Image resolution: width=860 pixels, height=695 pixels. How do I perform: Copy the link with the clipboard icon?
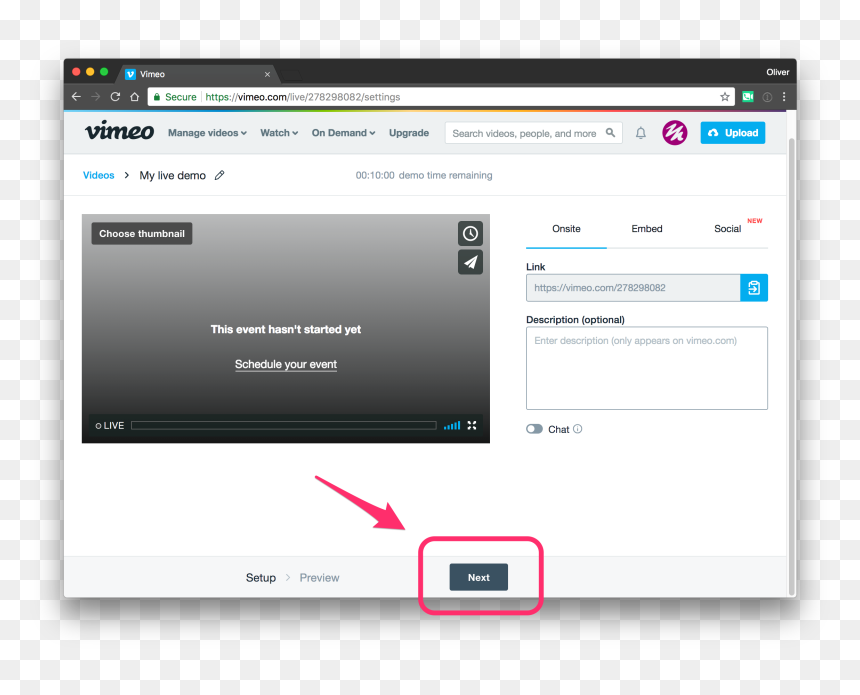coord(754,287)
